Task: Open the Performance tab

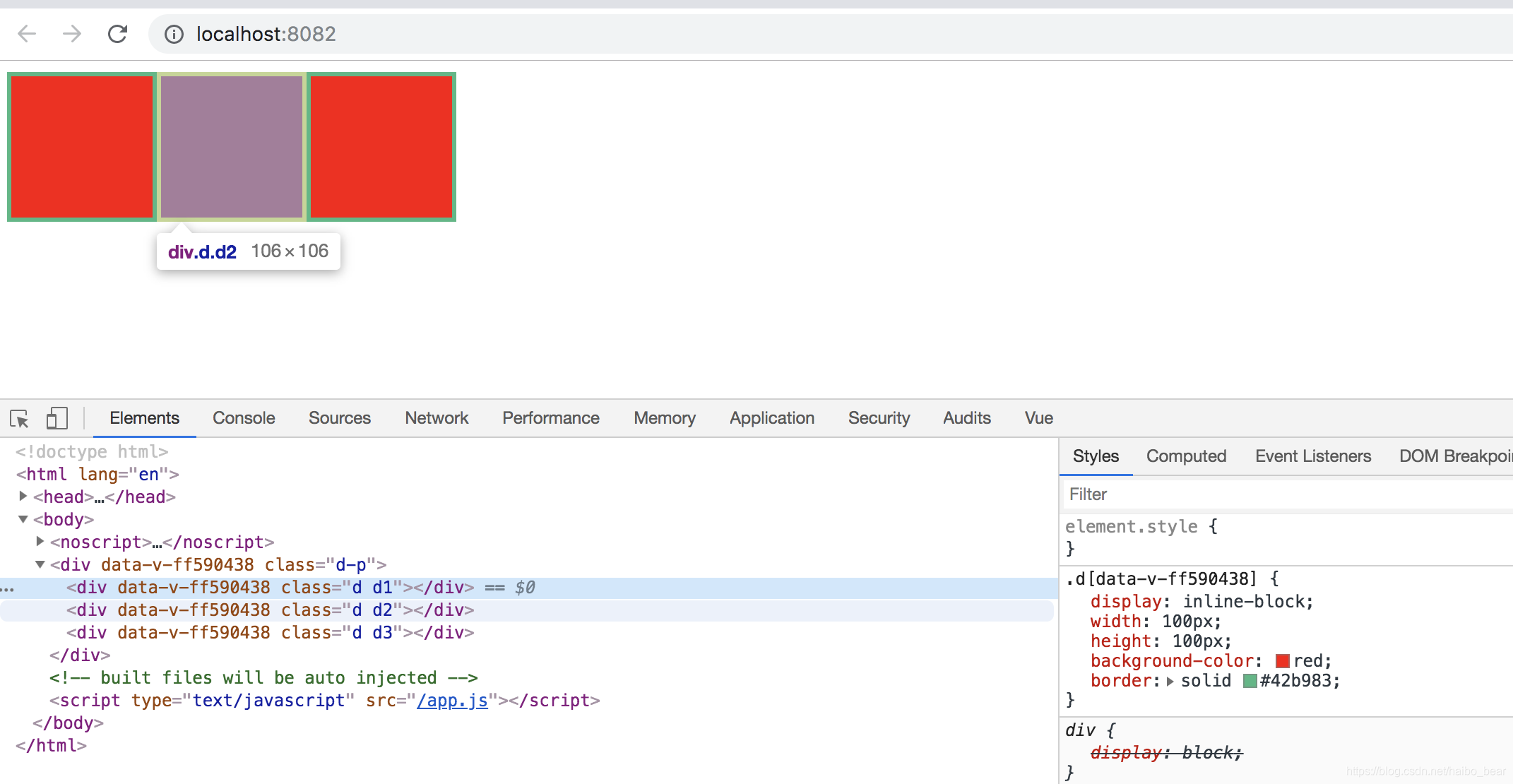Action: [x=551, y=418]
